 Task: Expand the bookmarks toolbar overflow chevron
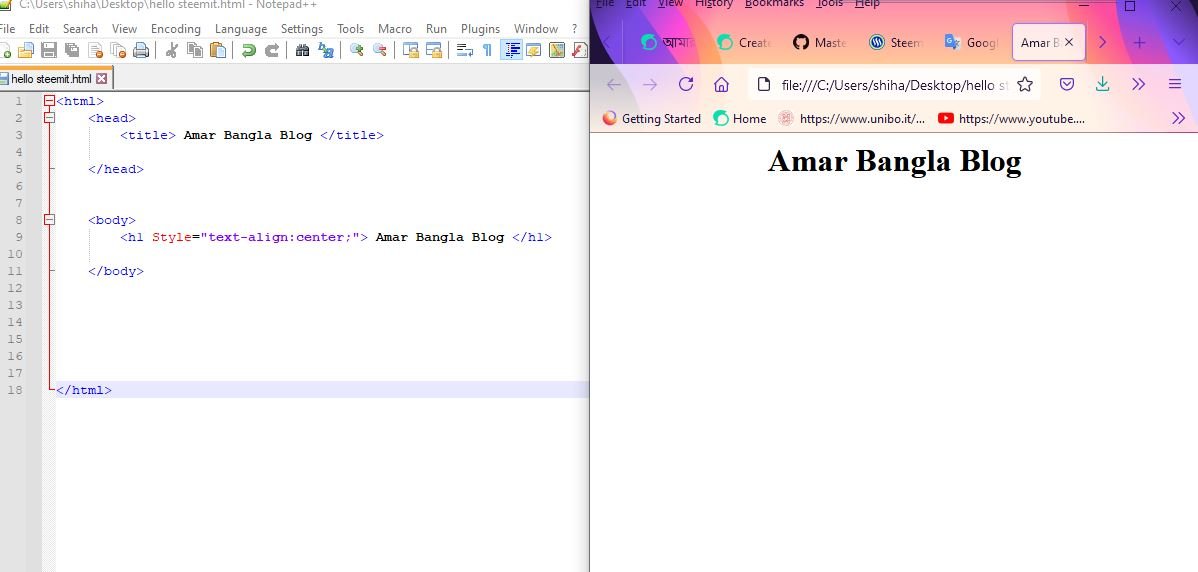[1178, 118]
